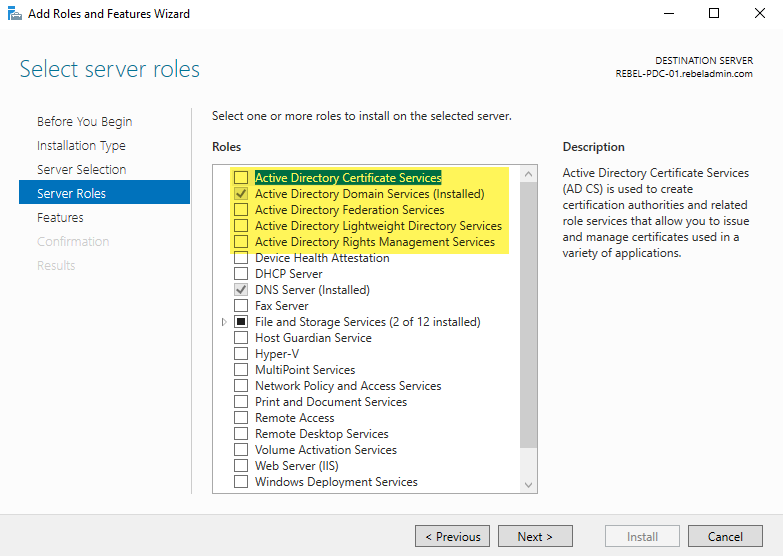
Task: Check Active Directory Rights Management Services
Action: tap(241, 242)
